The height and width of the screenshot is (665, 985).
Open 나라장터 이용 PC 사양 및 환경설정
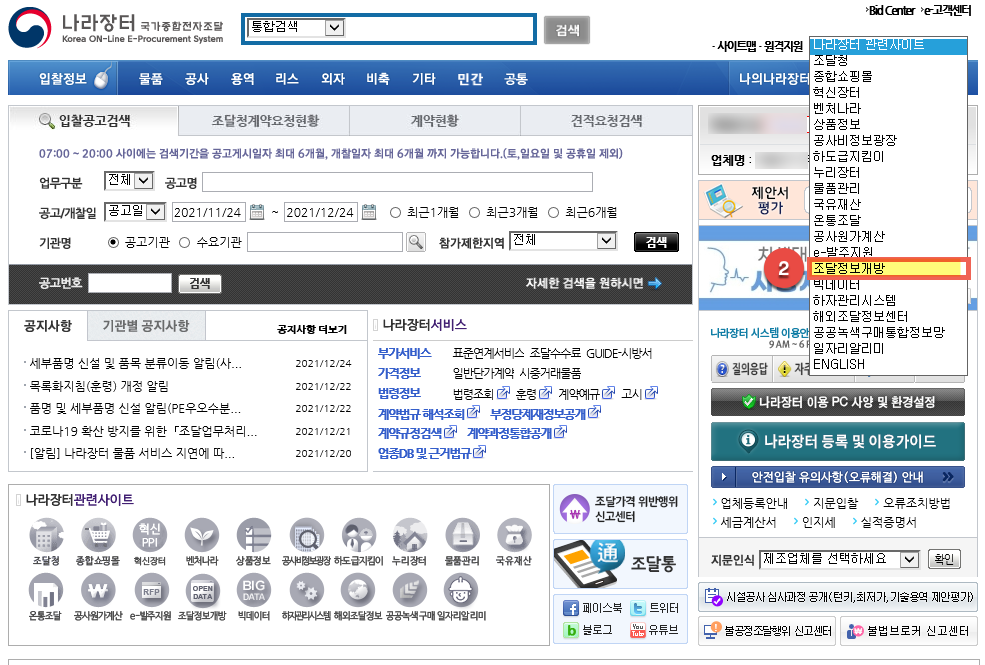click(837, 402)
